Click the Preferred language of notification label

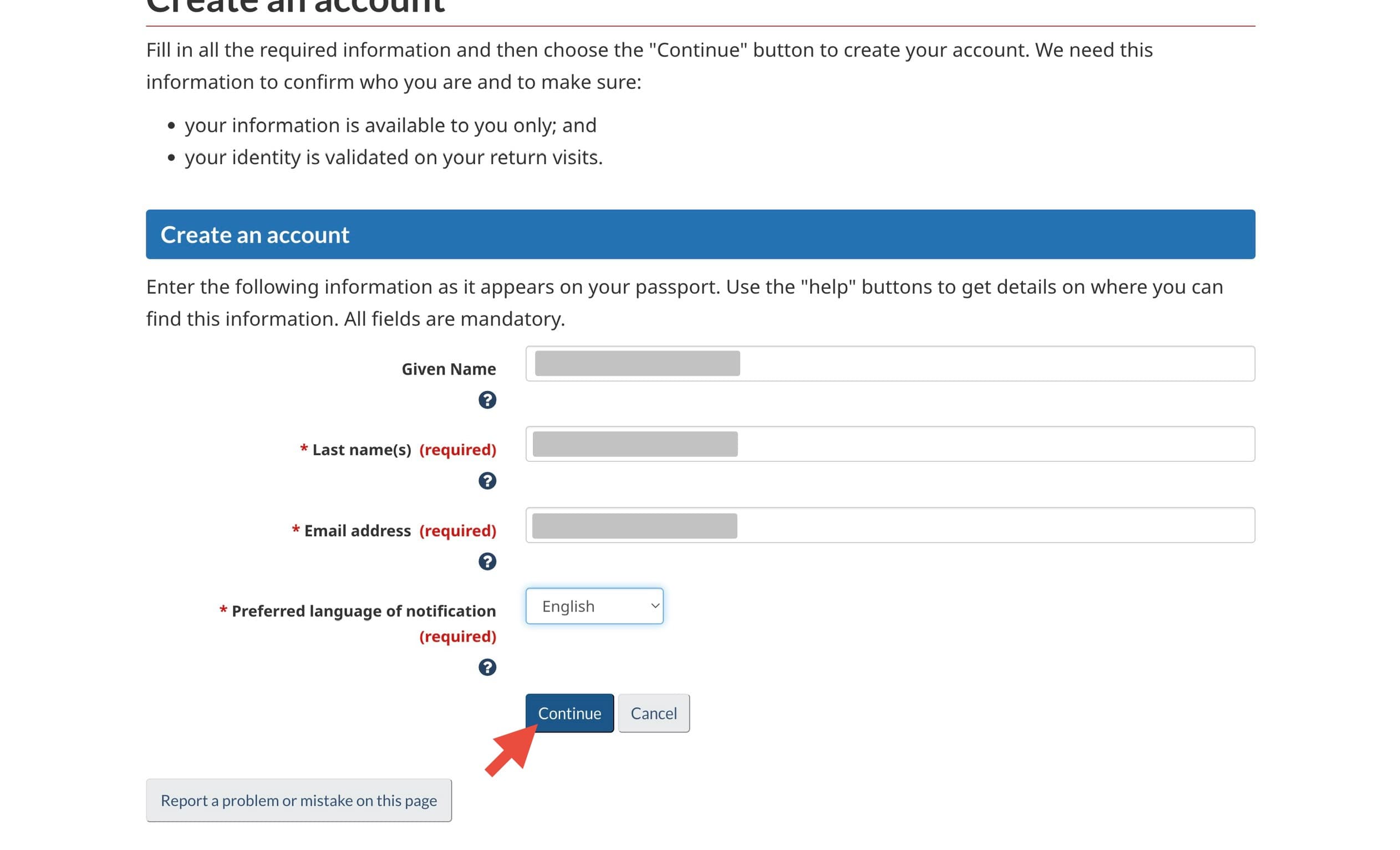tap(364, 612)
